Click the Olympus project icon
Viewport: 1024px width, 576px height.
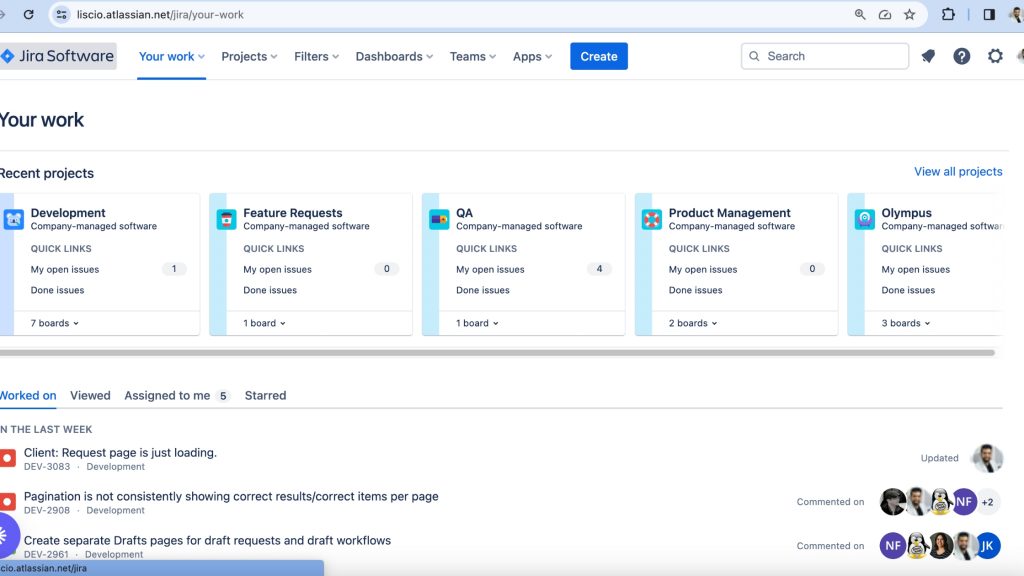[865, 219]
